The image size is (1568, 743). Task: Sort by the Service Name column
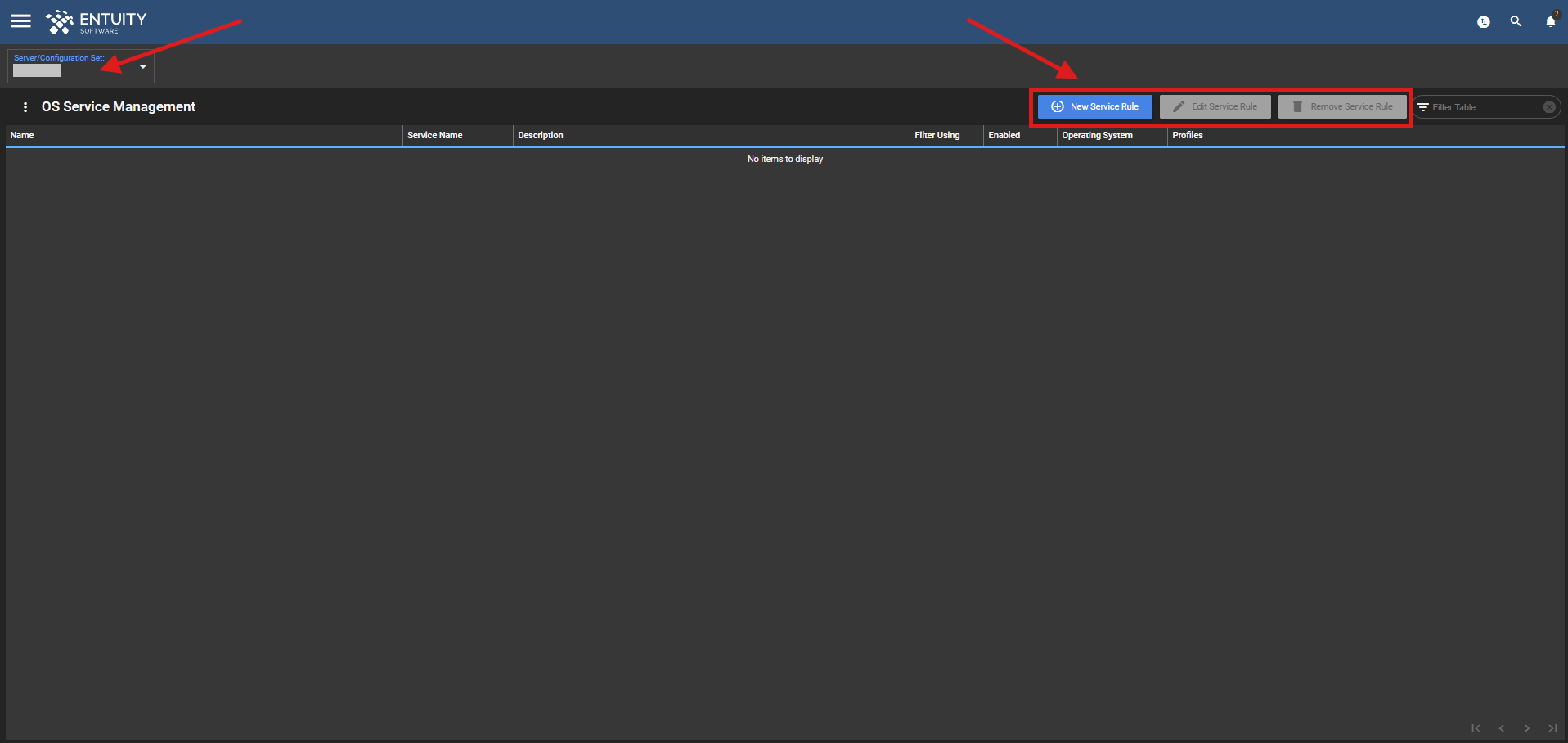point(457,136)
